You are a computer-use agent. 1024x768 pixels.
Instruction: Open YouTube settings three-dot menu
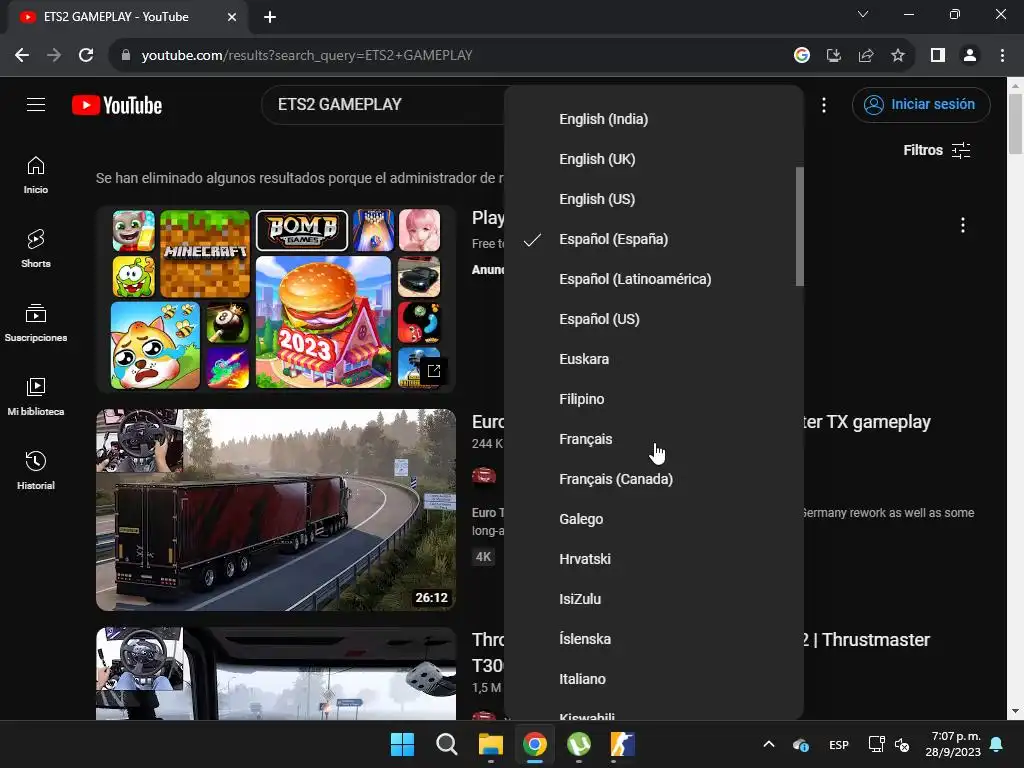(x=824, y=105)
